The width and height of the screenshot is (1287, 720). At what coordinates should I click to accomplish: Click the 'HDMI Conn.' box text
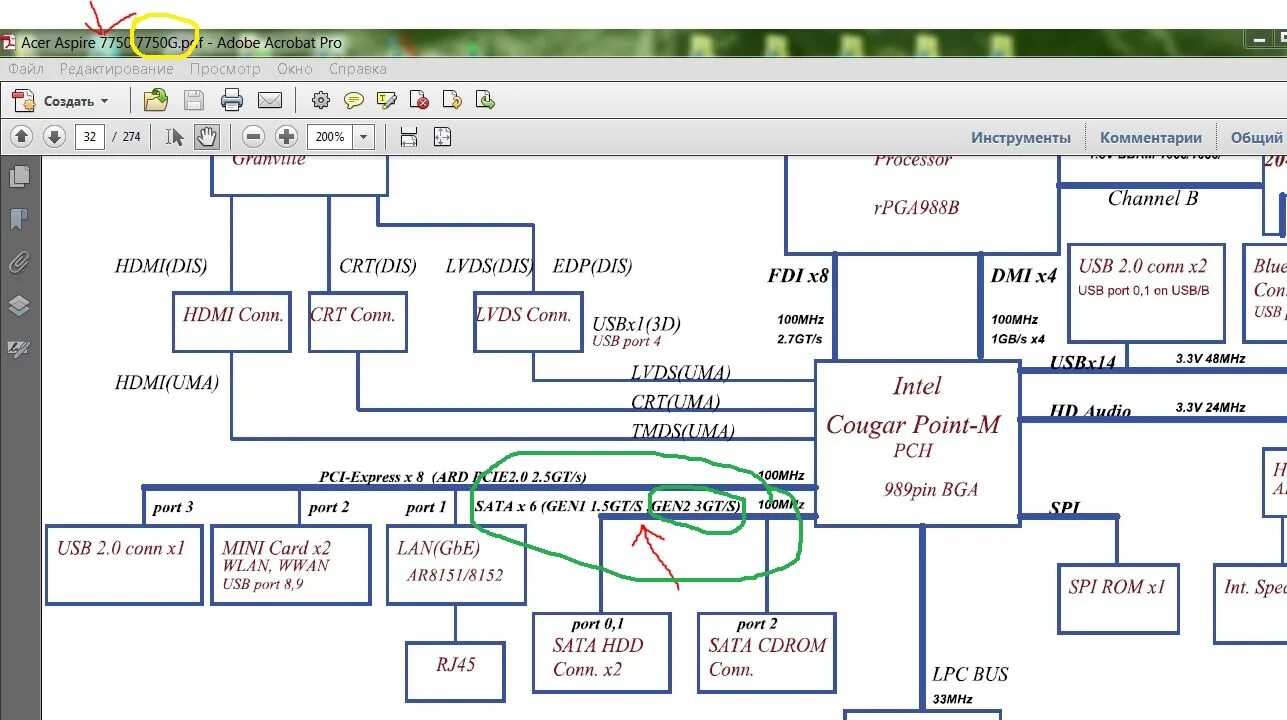click(x=233, y=314)
